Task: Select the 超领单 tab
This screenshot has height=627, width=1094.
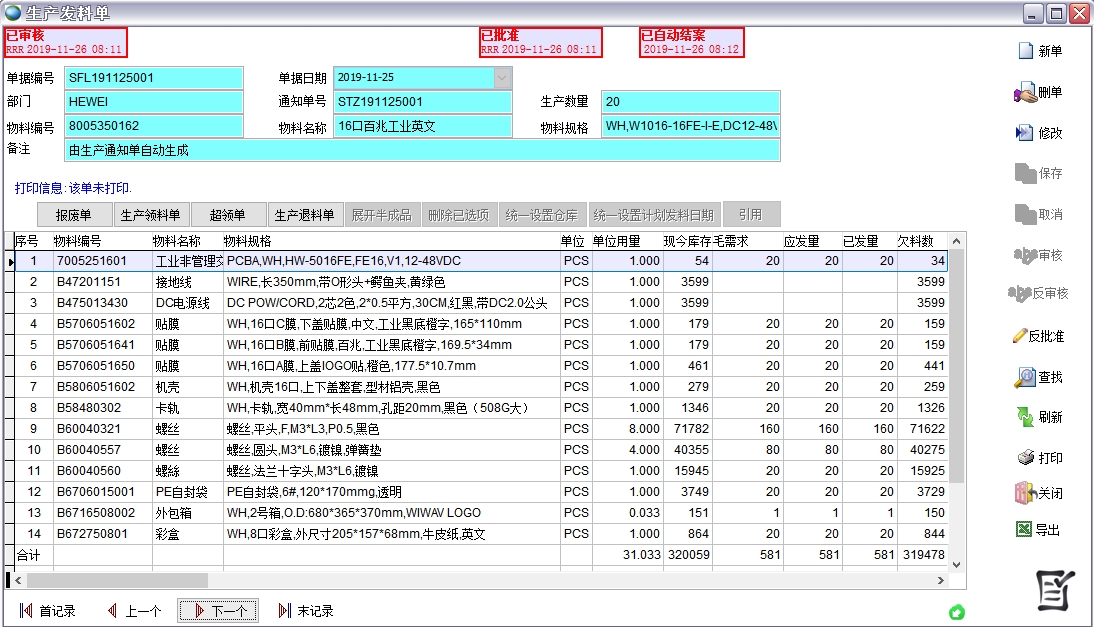Action: [x=227, y=215]
